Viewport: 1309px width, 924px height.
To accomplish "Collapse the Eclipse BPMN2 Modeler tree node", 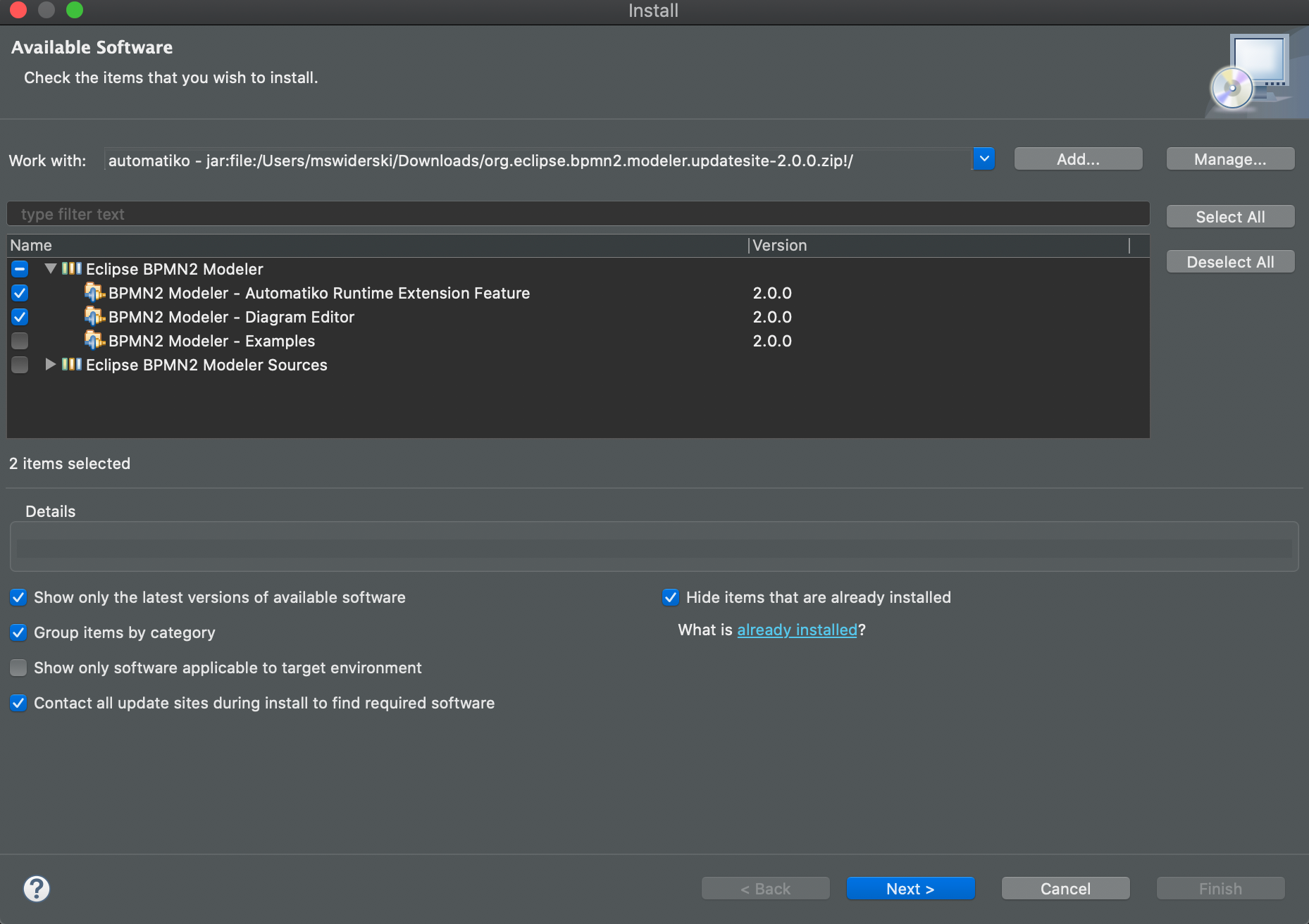I will [x=50, y=268].
